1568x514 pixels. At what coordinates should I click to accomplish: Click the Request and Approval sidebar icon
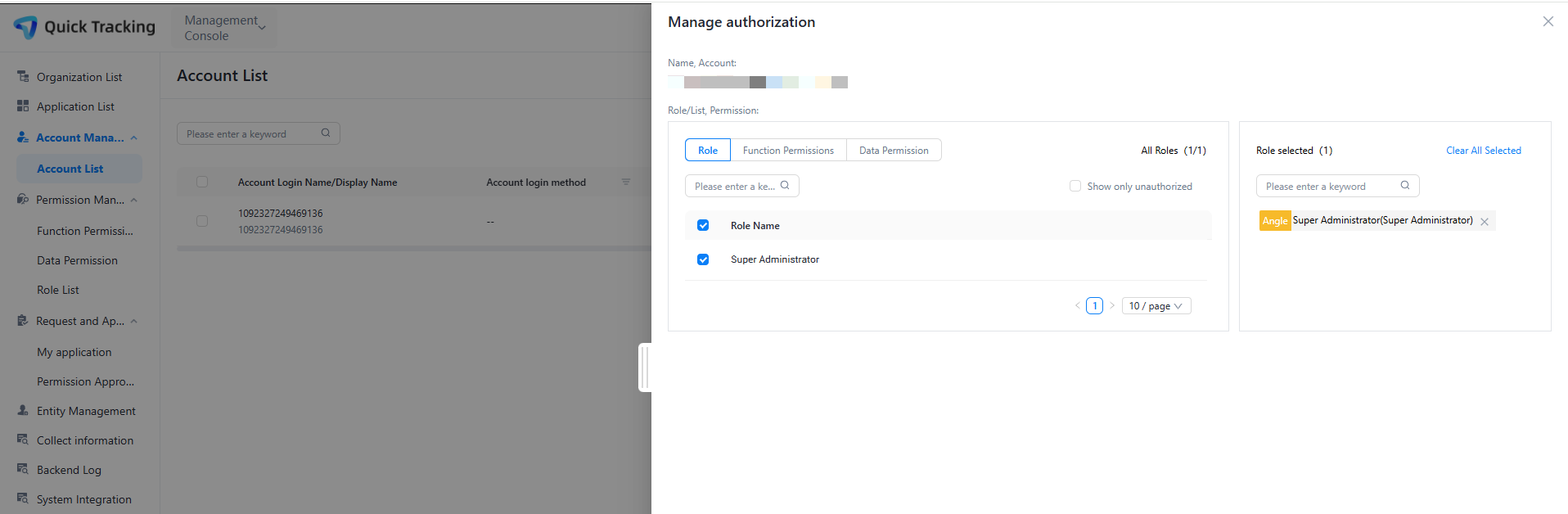click(23, 320)
